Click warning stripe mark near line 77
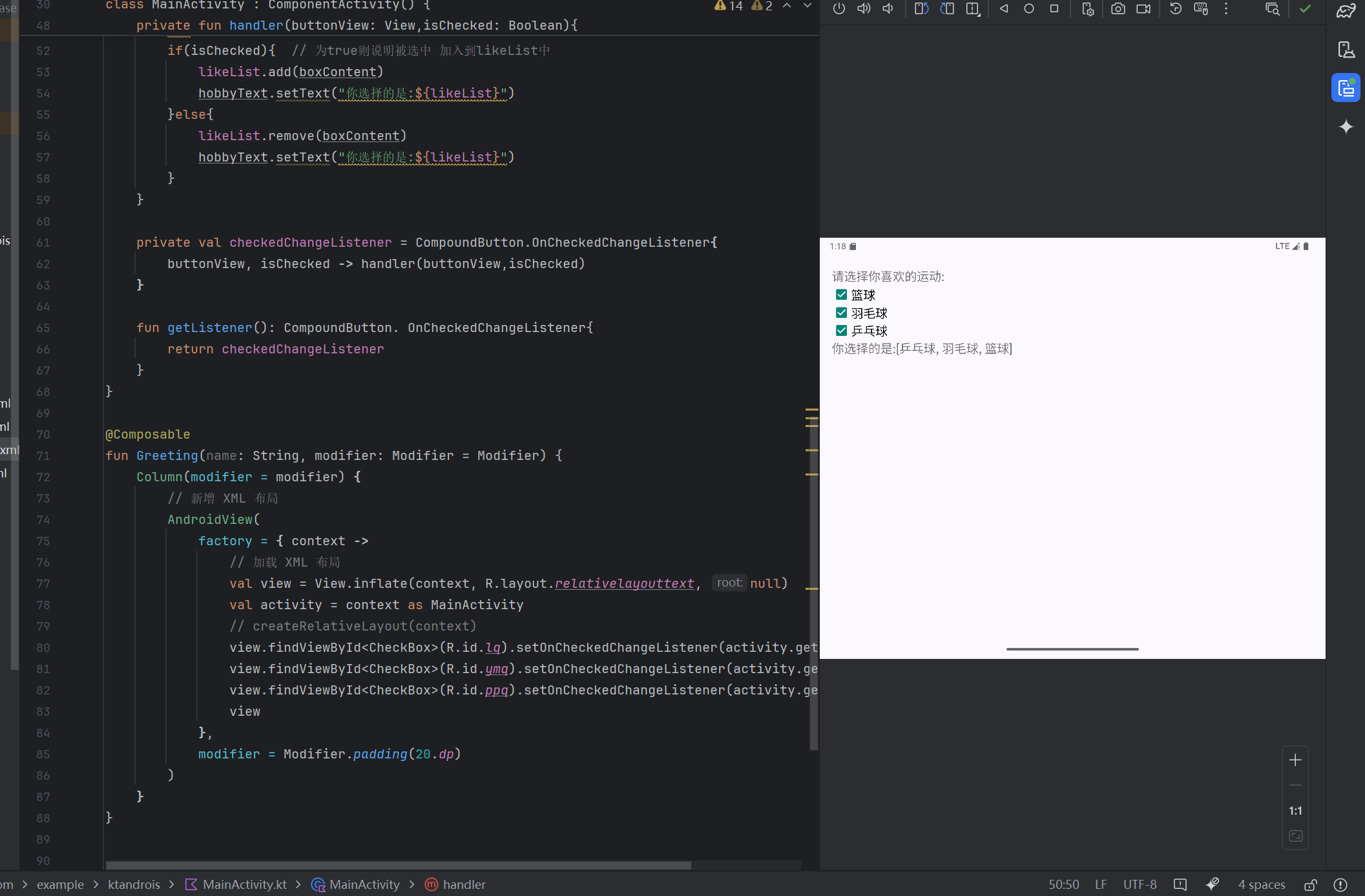Viewport: 1365px width, 896px height. 812,589
